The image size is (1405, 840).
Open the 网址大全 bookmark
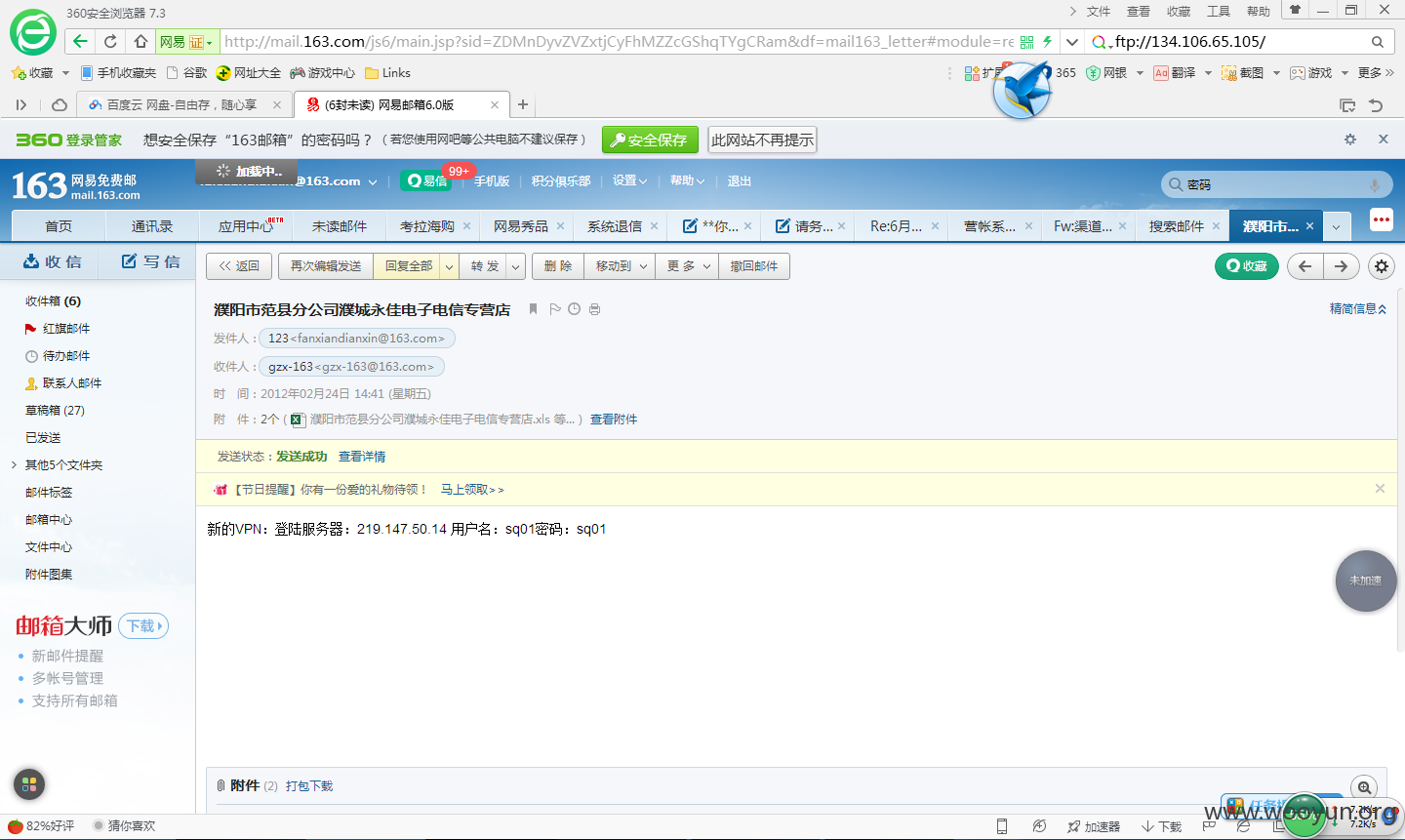coord(249,73)
